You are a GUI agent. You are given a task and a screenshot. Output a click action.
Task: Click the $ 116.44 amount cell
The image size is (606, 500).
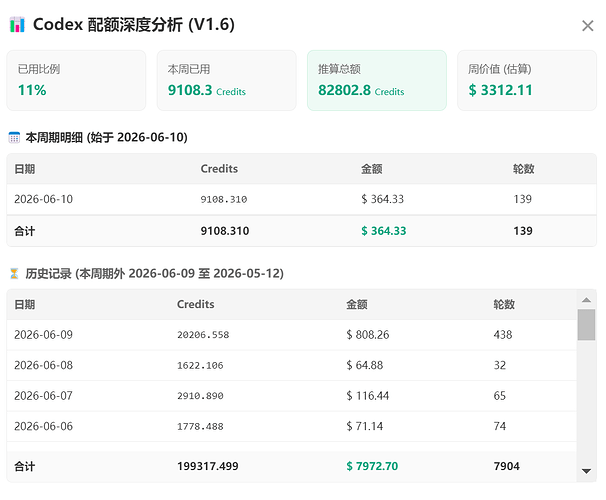(x=368, y=396)
